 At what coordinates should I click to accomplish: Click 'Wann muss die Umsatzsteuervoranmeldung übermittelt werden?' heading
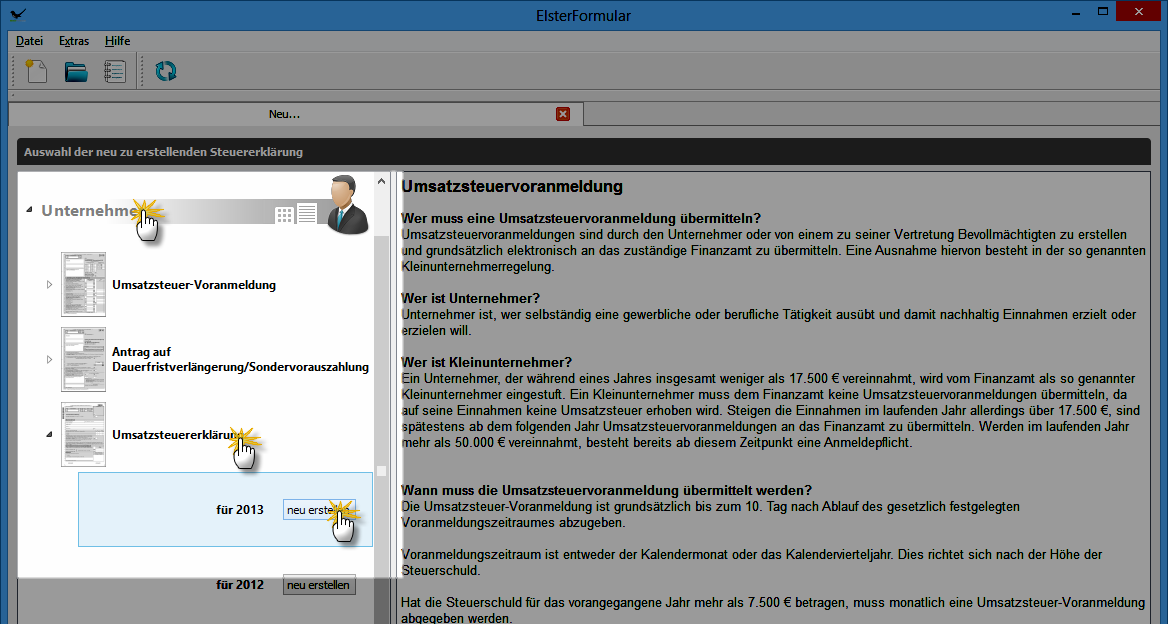coord(606,491)
